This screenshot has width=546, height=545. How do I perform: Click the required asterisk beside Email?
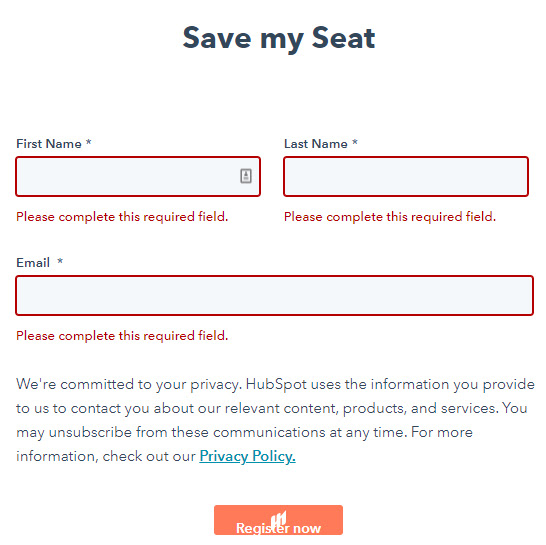[60, 261]
